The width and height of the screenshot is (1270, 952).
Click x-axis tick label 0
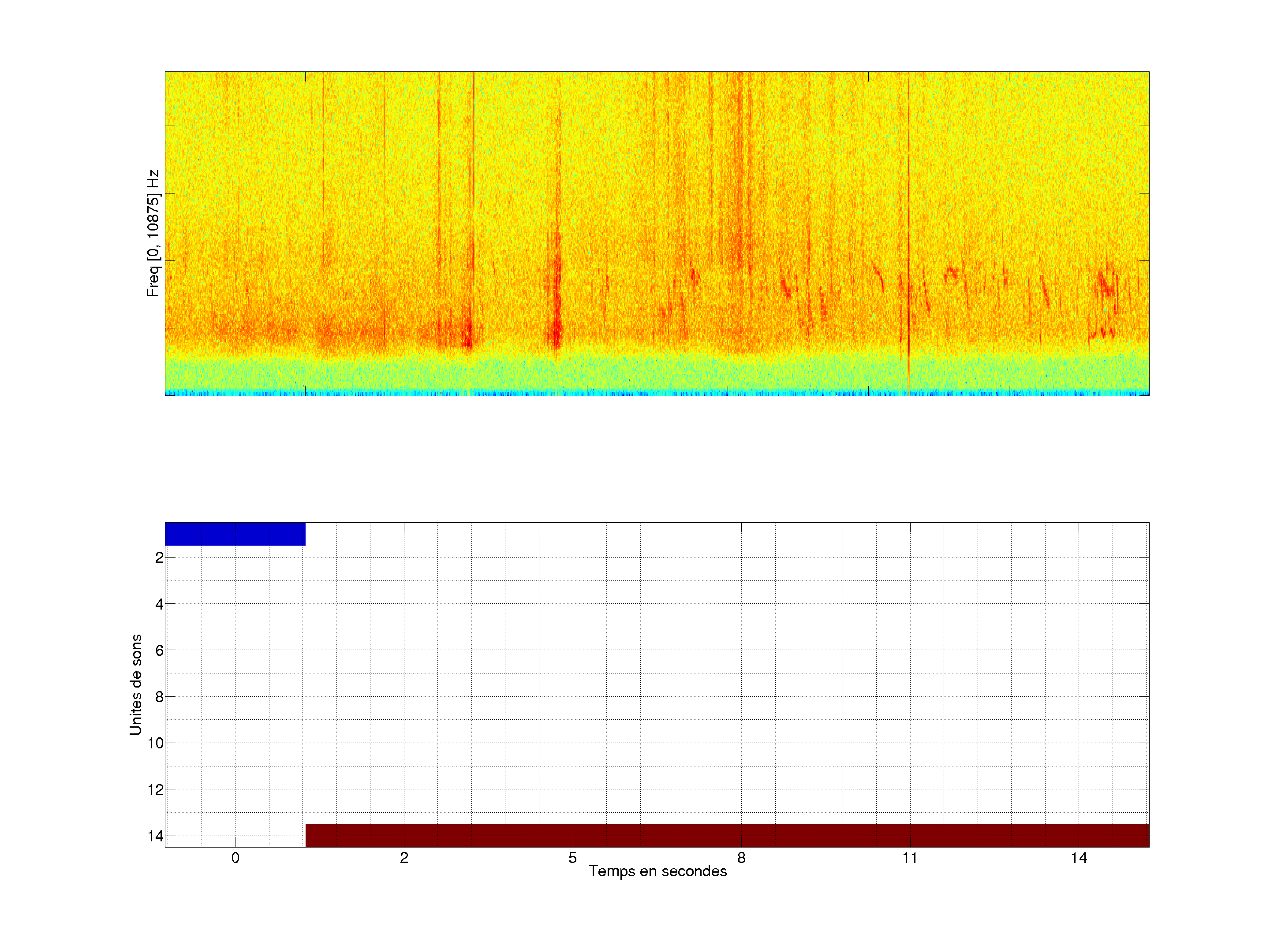tap(235, 858)
